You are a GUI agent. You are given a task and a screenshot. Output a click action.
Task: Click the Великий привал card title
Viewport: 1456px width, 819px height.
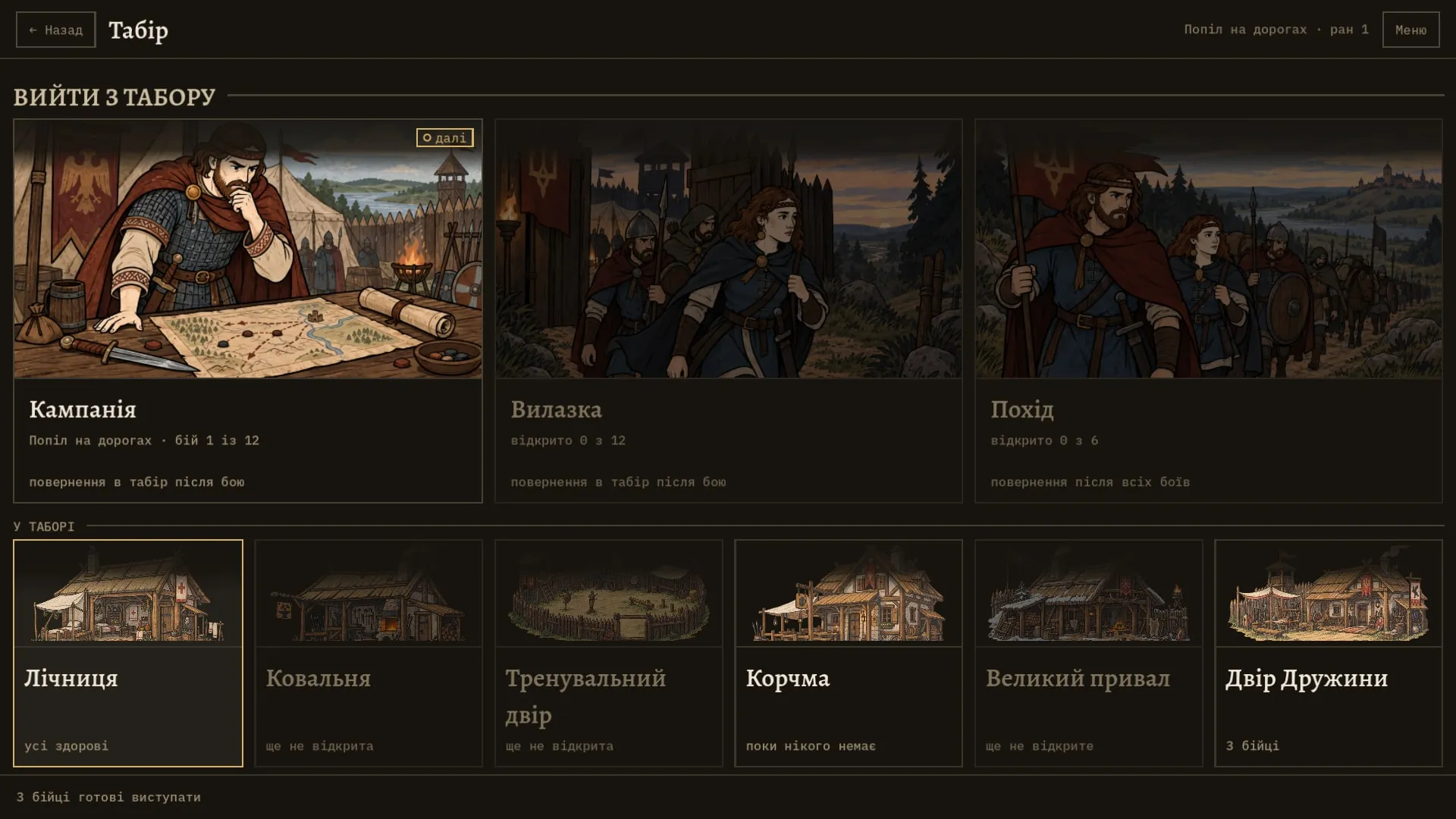click(x=1078, y=679)
